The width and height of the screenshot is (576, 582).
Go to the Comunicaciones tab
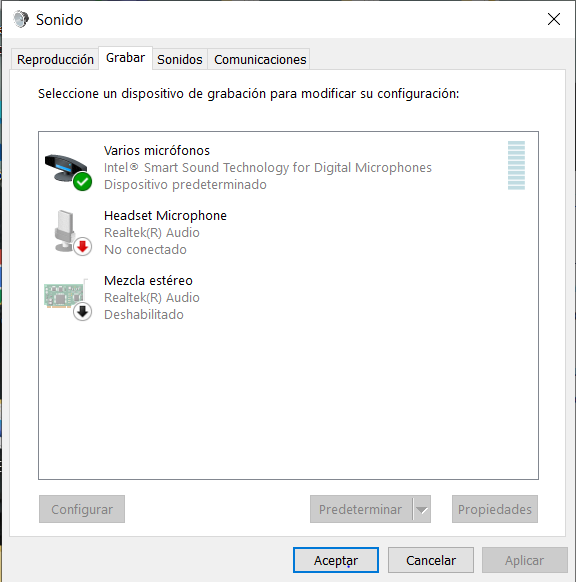tap(260, 59)
